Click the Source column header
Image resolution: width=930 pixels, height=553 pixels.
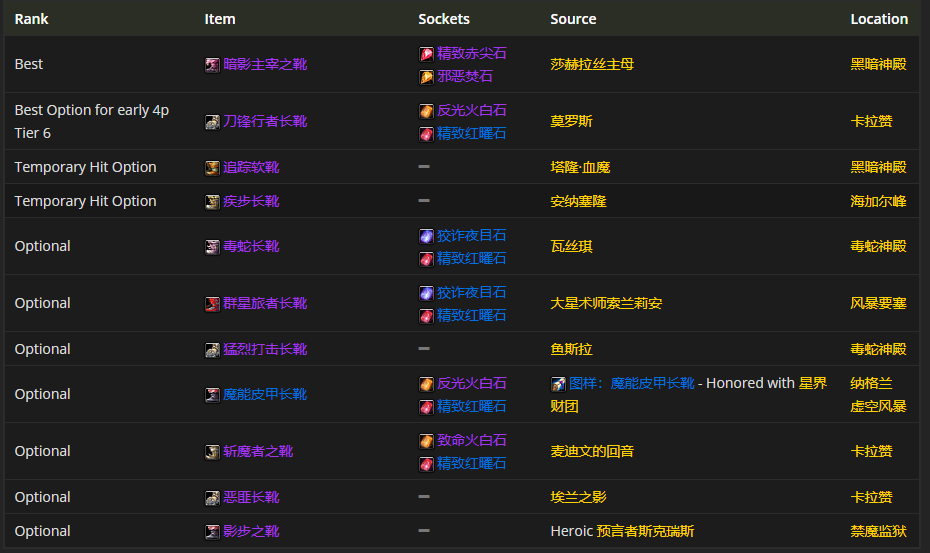coord(573,19)
